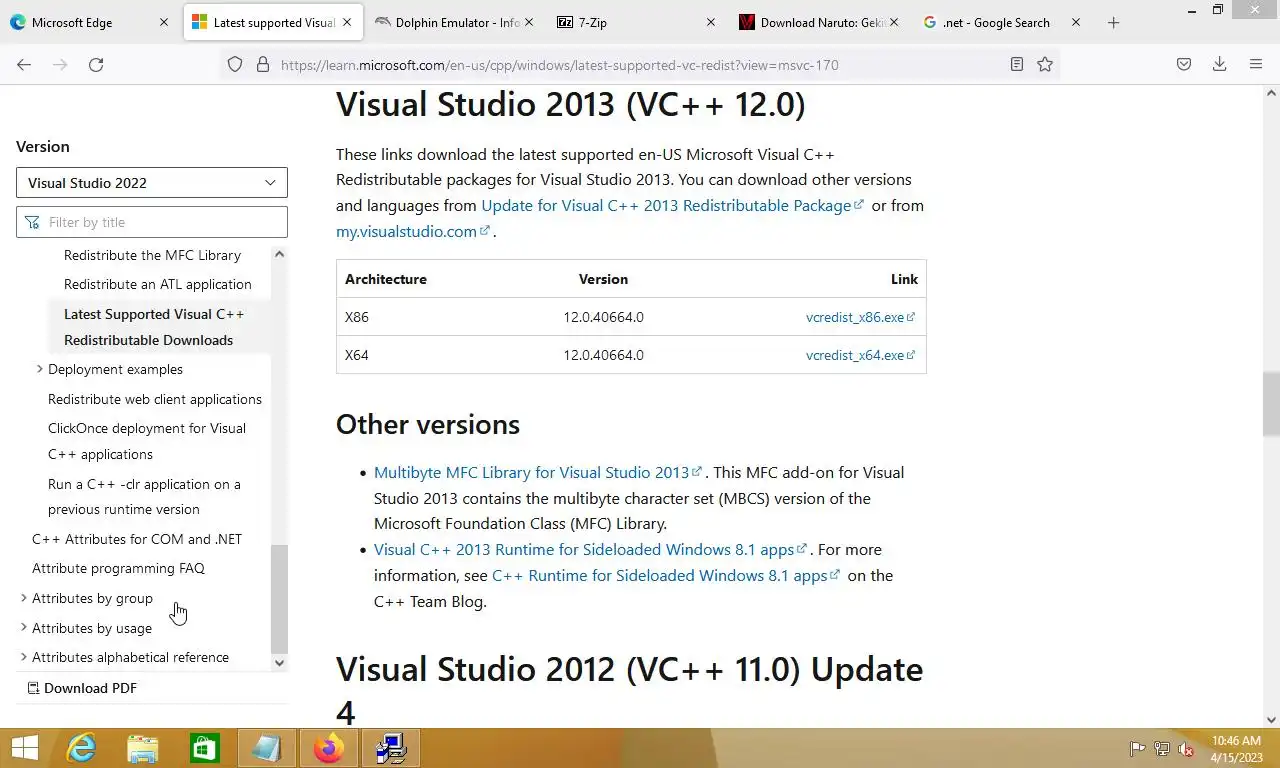Click the Action Center flag tray icon

1137,748
